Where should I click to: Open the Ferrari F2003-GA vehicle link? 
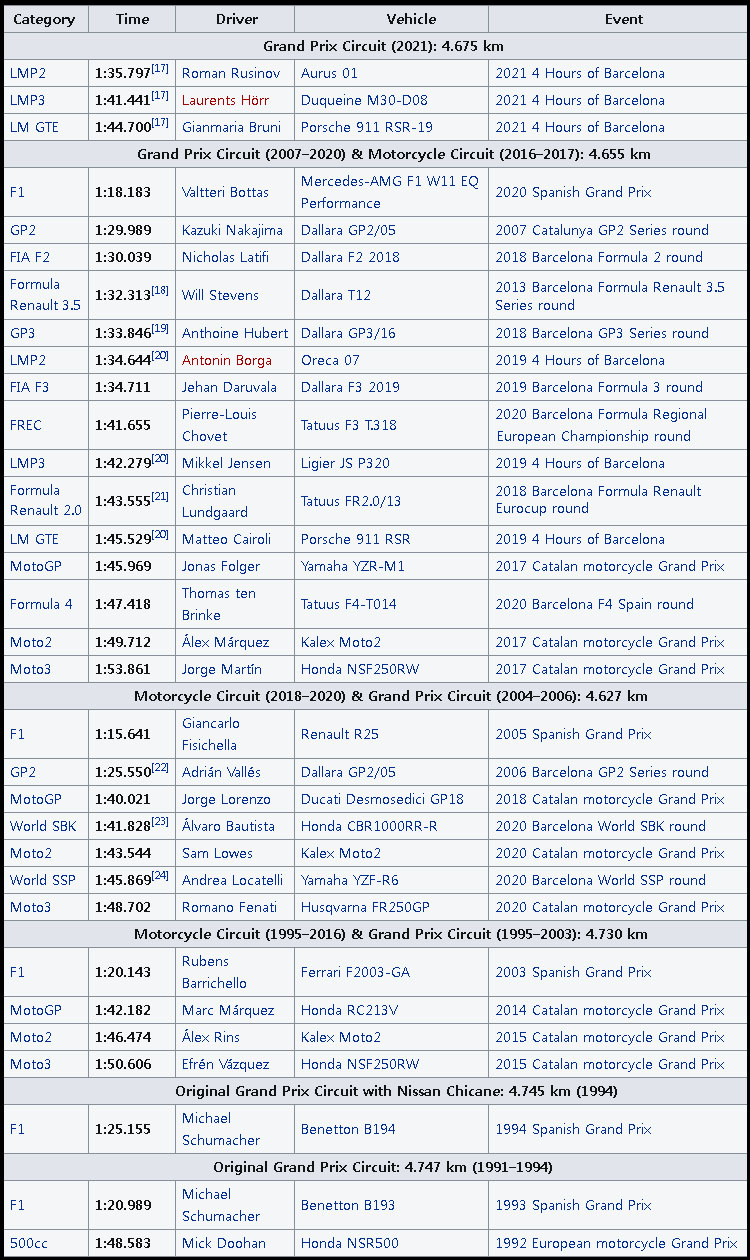[x=355, y=972]
